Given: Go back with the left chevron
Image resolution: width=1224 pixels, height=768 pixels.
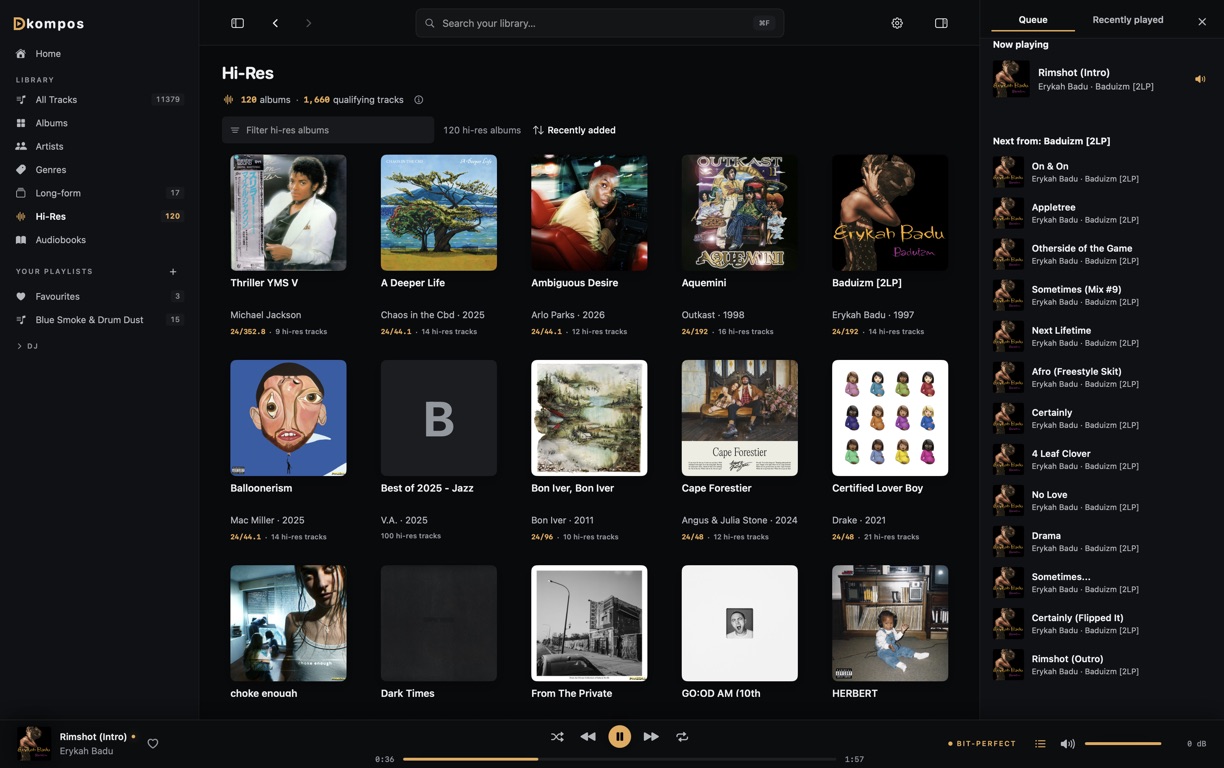Looking at the screenshot, I should tap(275, 23).
